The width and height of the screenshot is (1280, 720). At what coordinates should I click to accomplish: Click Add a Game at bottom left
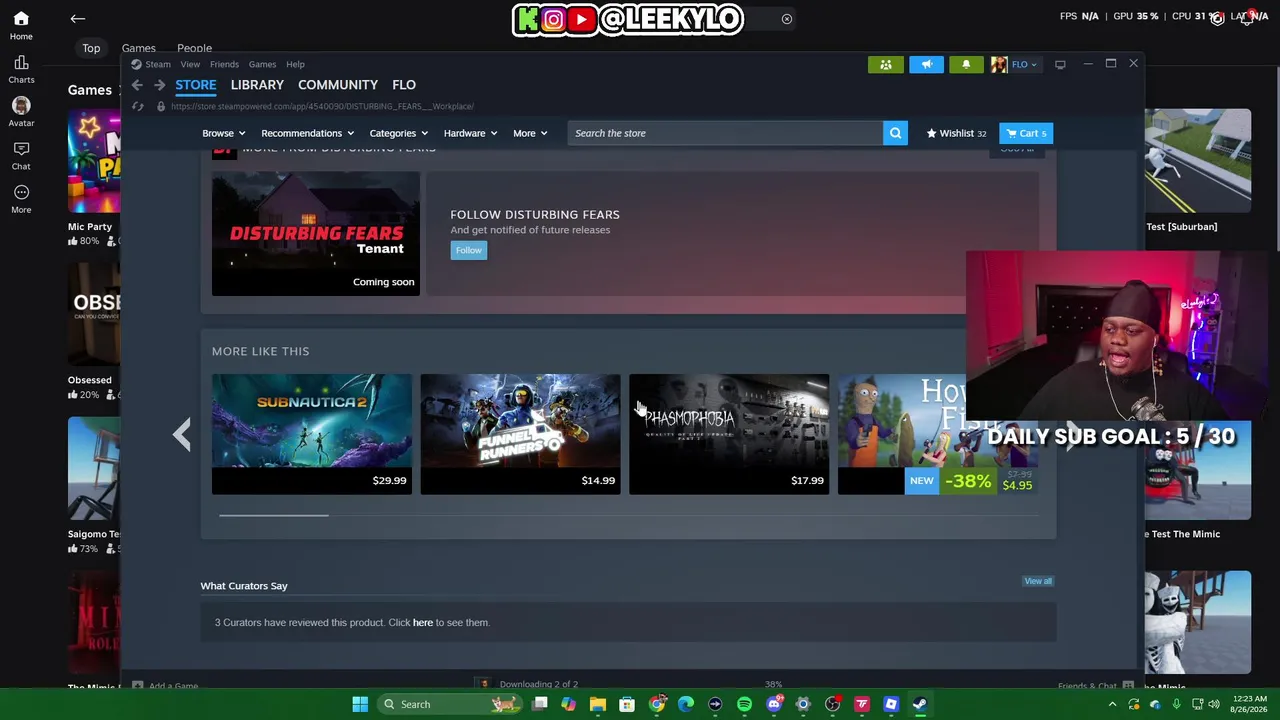click(x=166, y=686)
